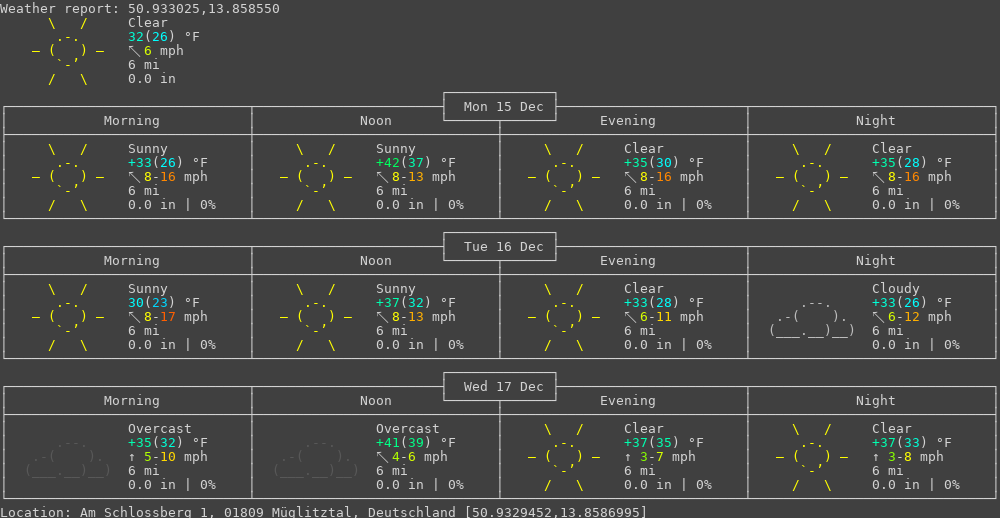This screenshot has height=518, width=1000.
Task: Select the Mon 15 Dec date header
Action: point(500,107)
